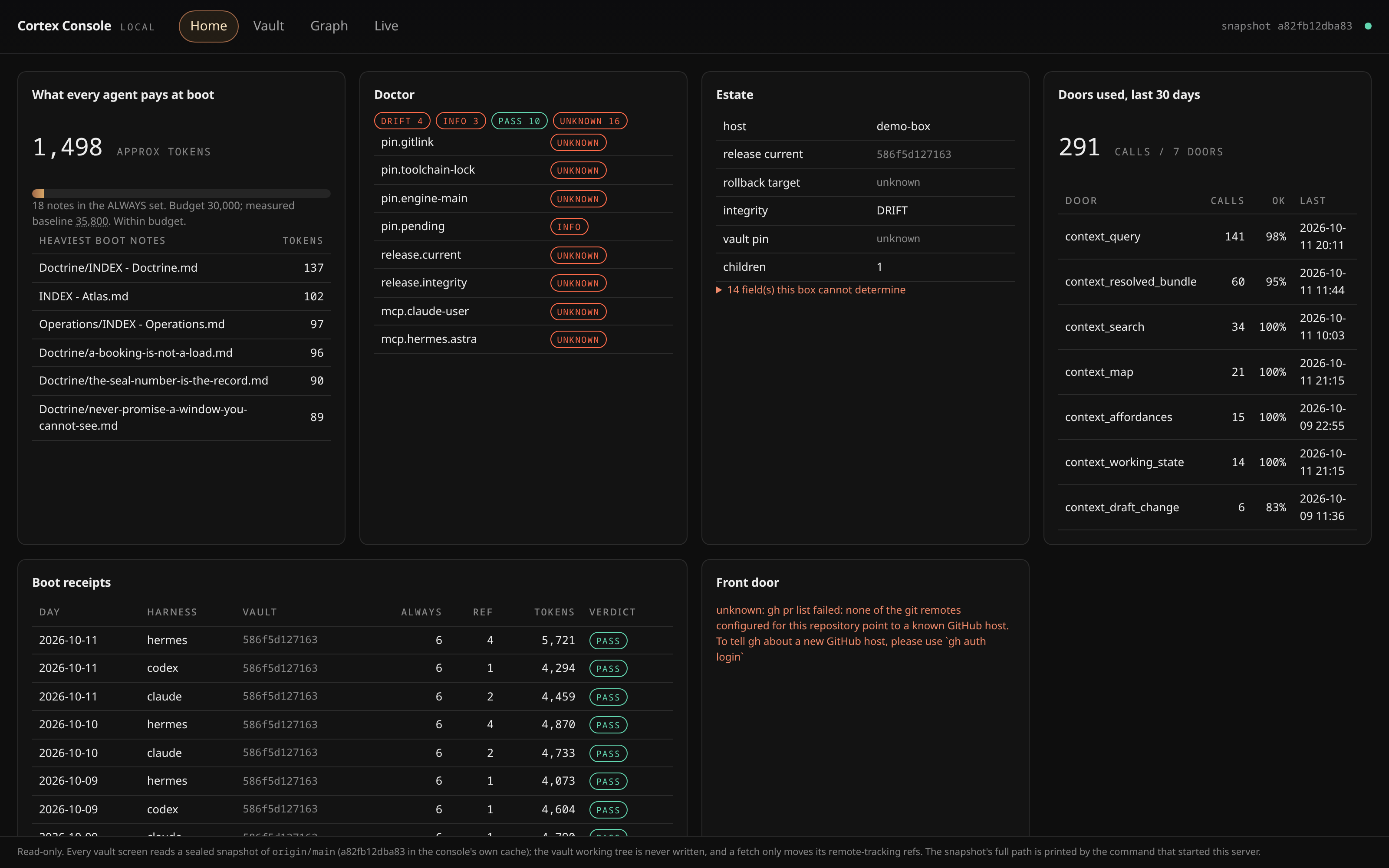Select the context_working_state door row
This screenshot has width=1389, height=868.
point(1207,462)
